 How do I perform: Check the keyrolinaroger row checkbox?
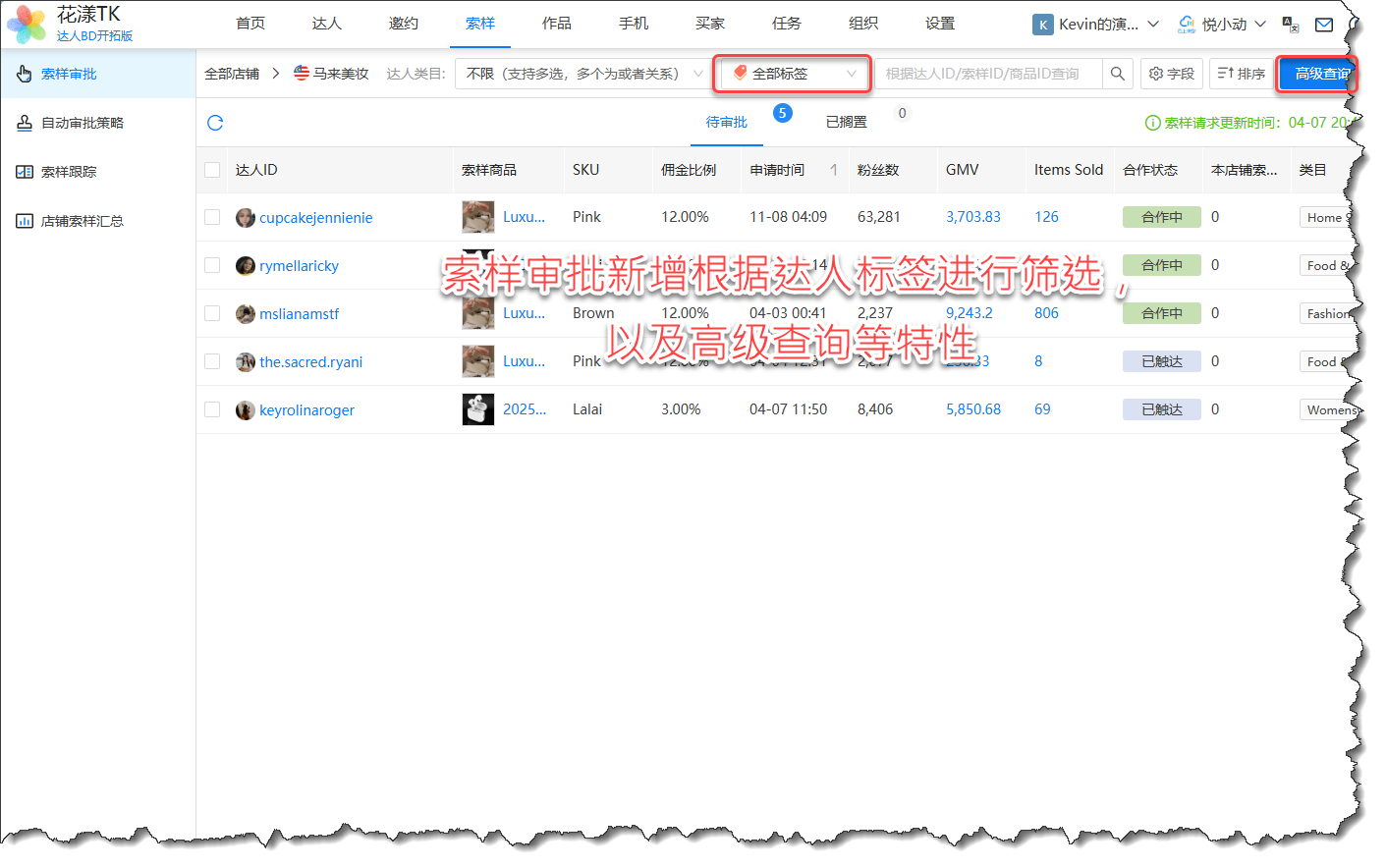click(x=212, y=409)
